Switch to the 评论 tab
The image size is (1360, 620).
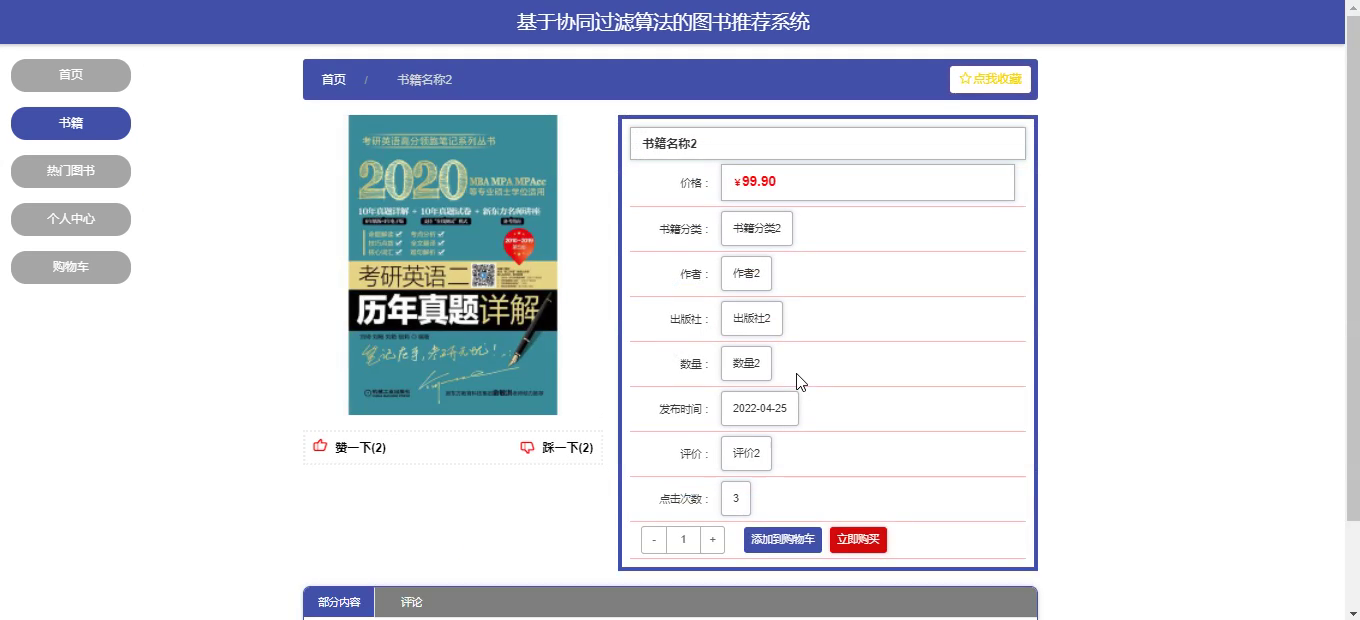tap(412, 602)
